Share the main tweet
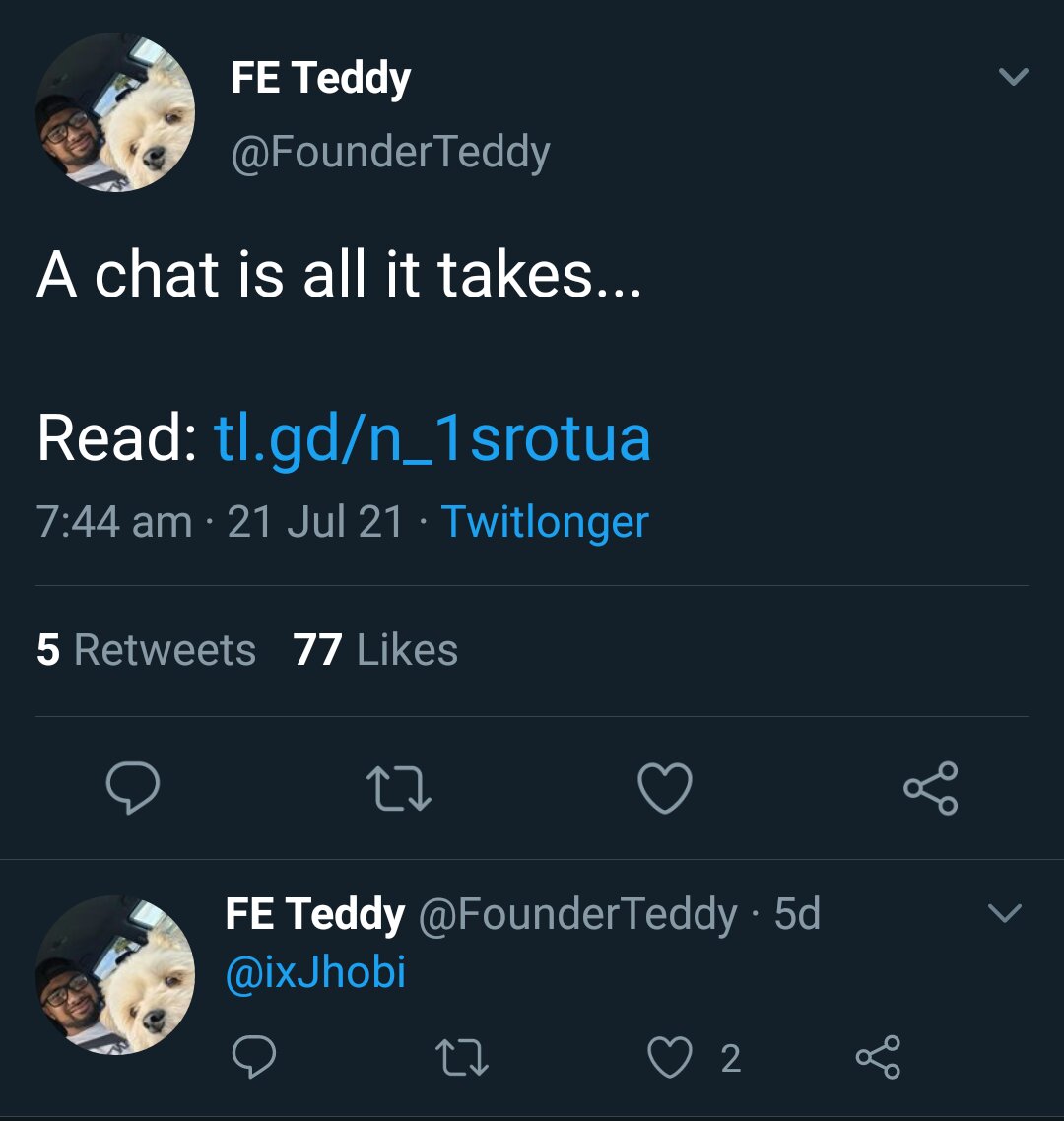The width and height of the screenshot is (1064, 1121). tap(930, 789)
